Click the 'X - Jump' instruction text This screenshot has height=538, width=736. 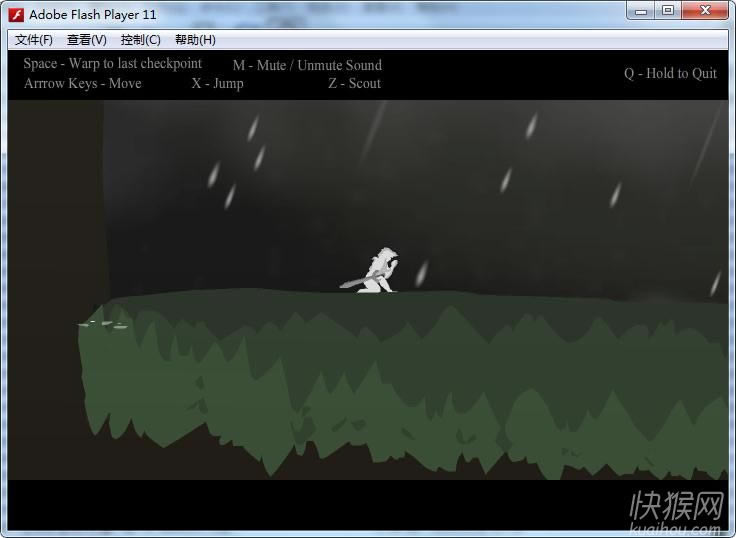click(x=217, y=83)
